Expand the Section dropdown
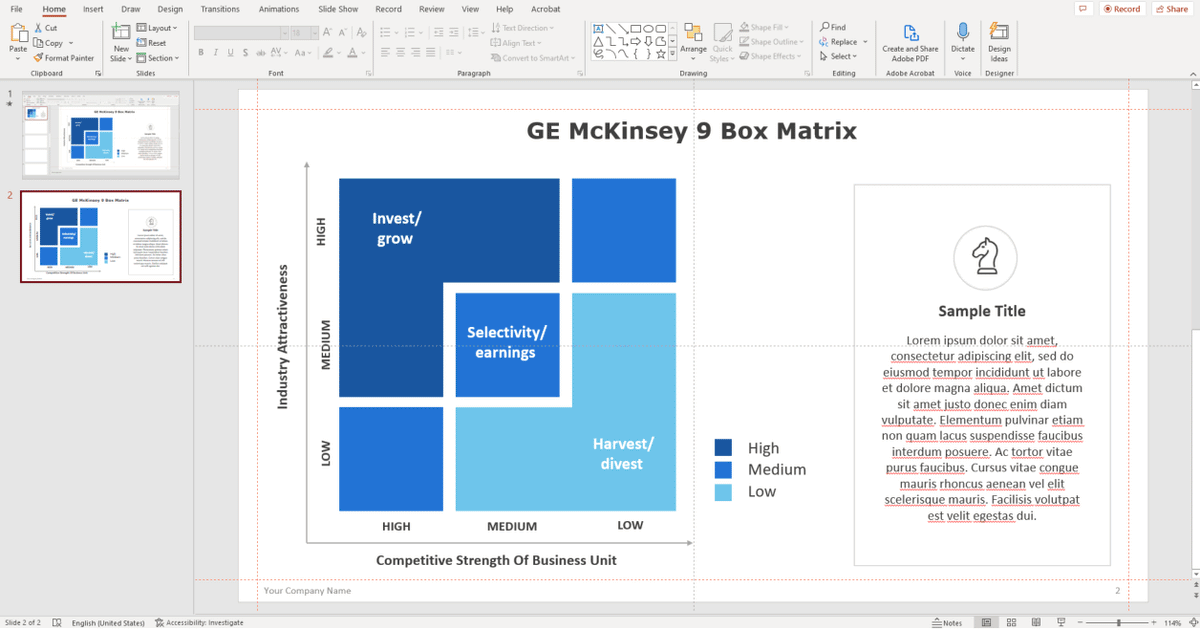The image size is (1200, 630). point(158,58)
